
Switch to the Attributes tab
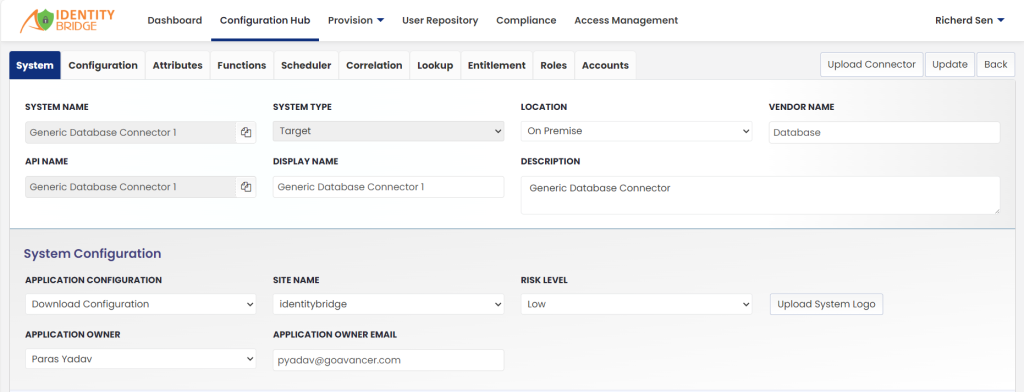pyautogui.click(x=178, y=65)
